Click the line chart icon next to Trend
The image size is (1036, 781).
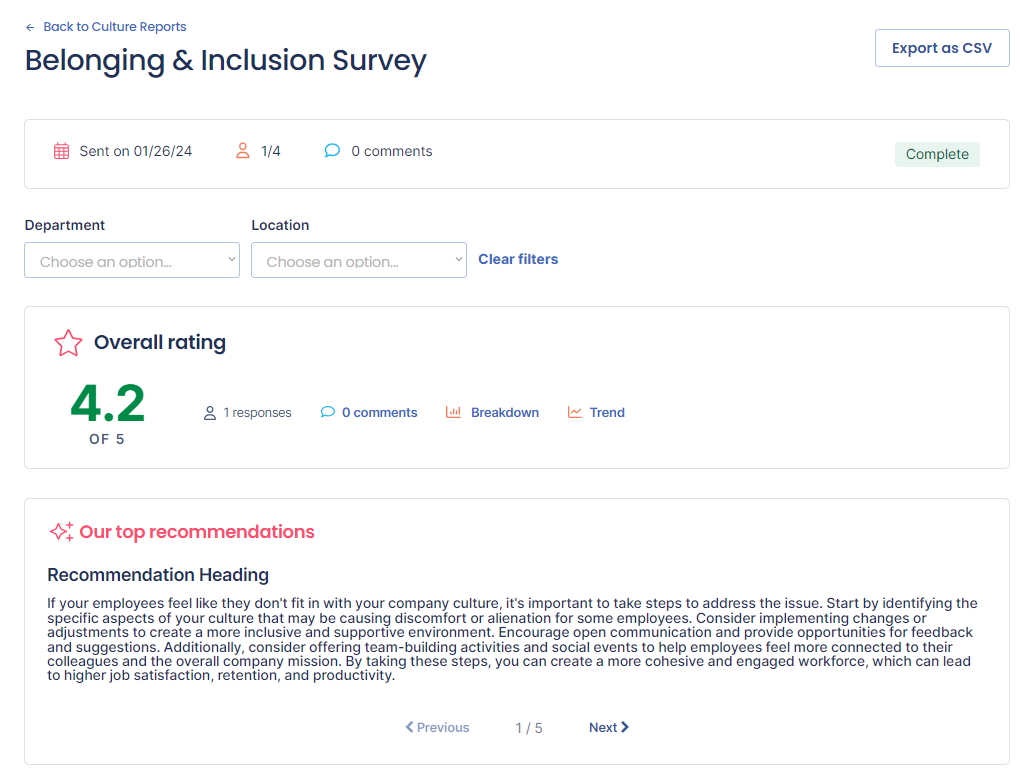(x=574, y=413)
